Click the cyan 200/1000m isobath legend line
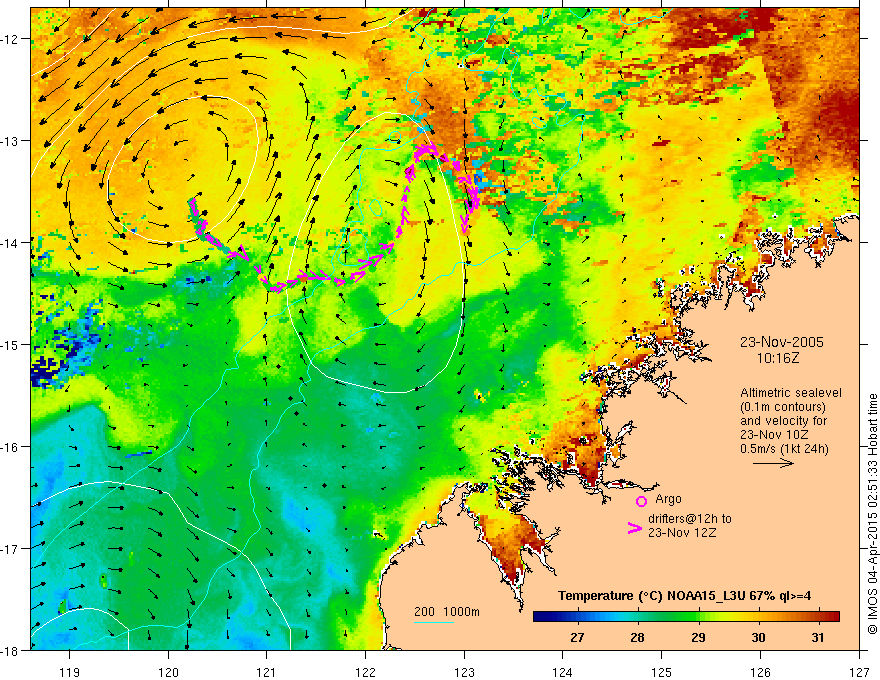 pyautogui.click(x=434, y=622)
